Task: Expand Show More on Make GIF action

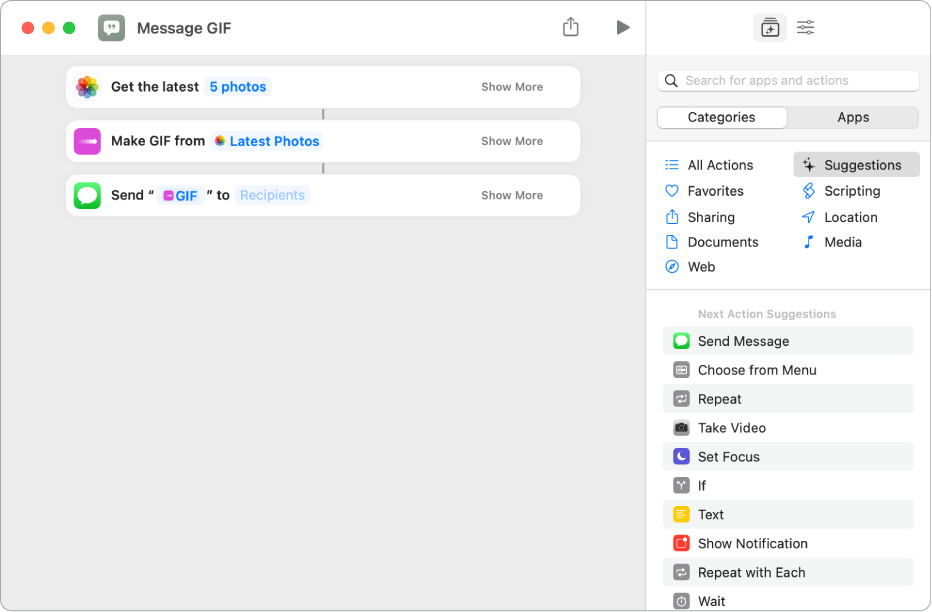Action: click(x=511, y=141)
